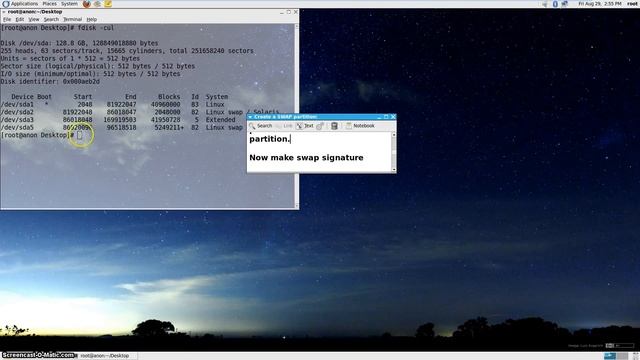Image resolution: width=640 pixels, height=360 pixels.
Task: Launch the Firefox browser from top panel
Action: tap(87, 4)
